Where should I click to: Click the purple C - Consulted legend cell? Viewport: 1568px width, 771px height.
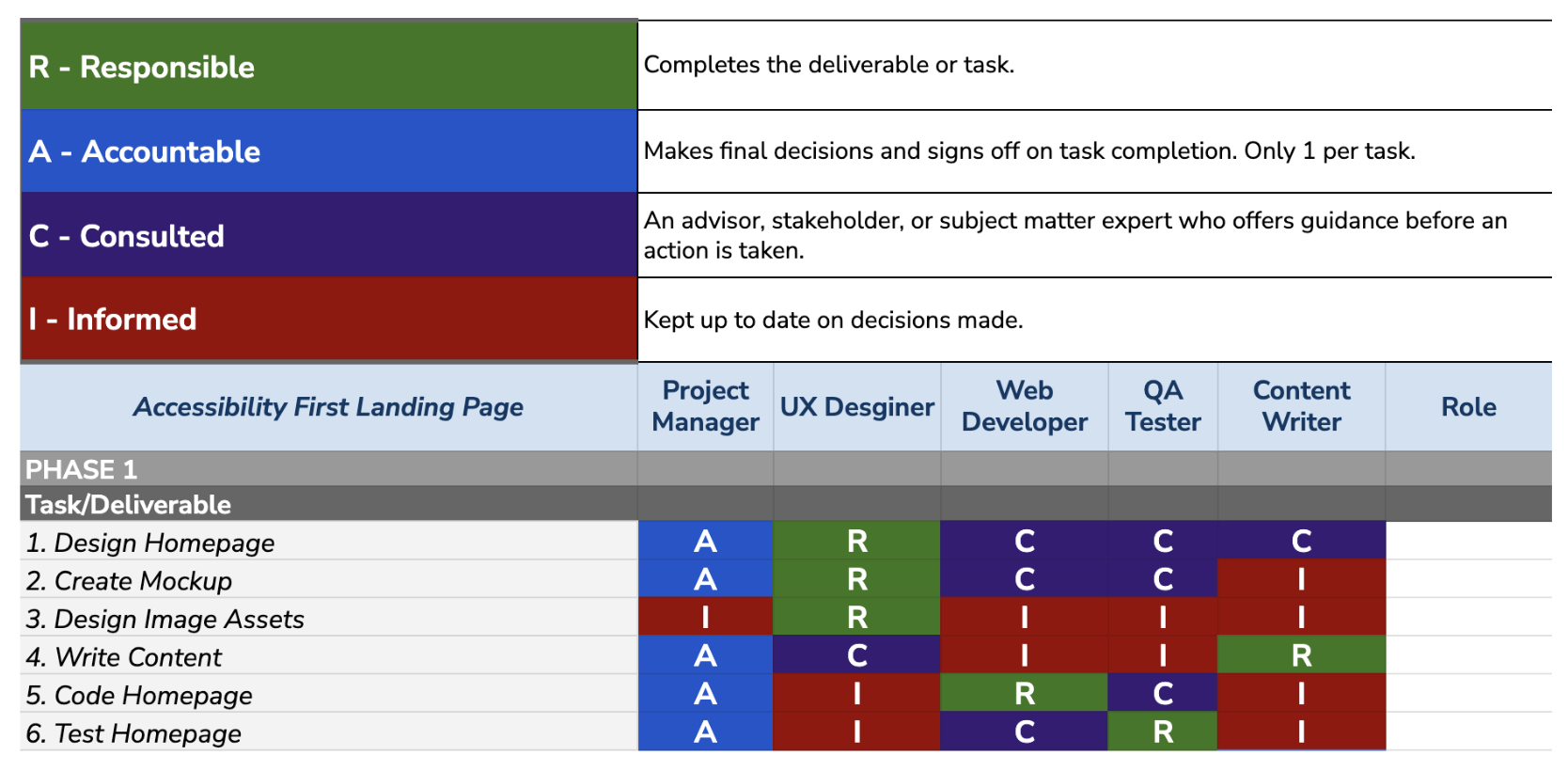pyautogui.click(x=329, y=235)
